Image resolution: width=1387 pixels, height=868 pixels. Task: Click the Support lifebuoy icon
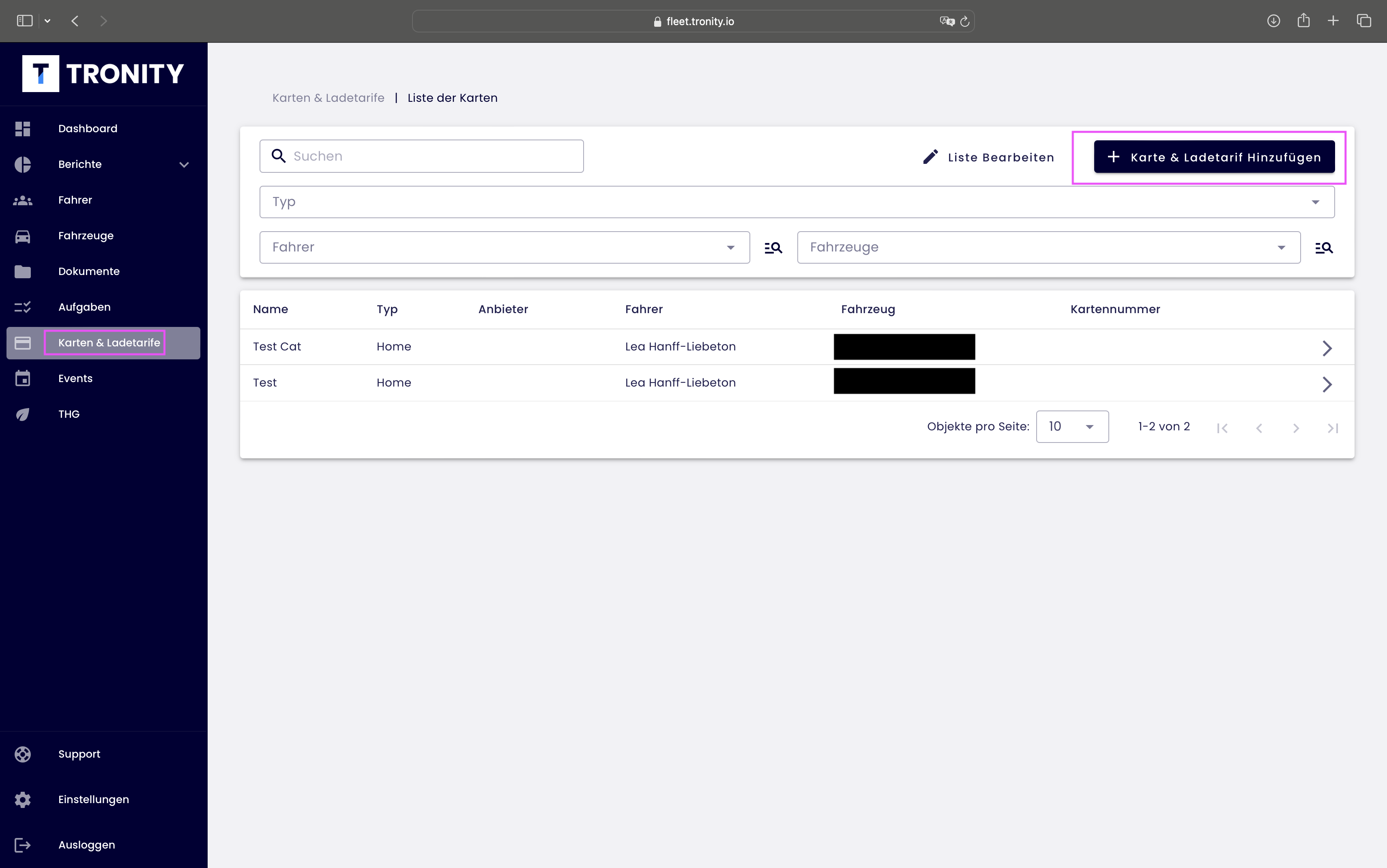click(x=22, y=754)
